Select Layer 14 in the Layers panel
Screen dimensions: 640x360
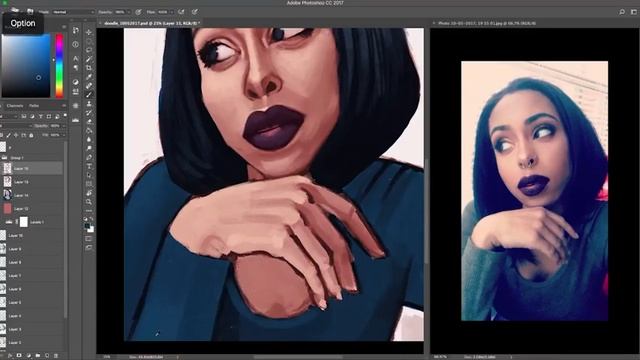point(31,196)
